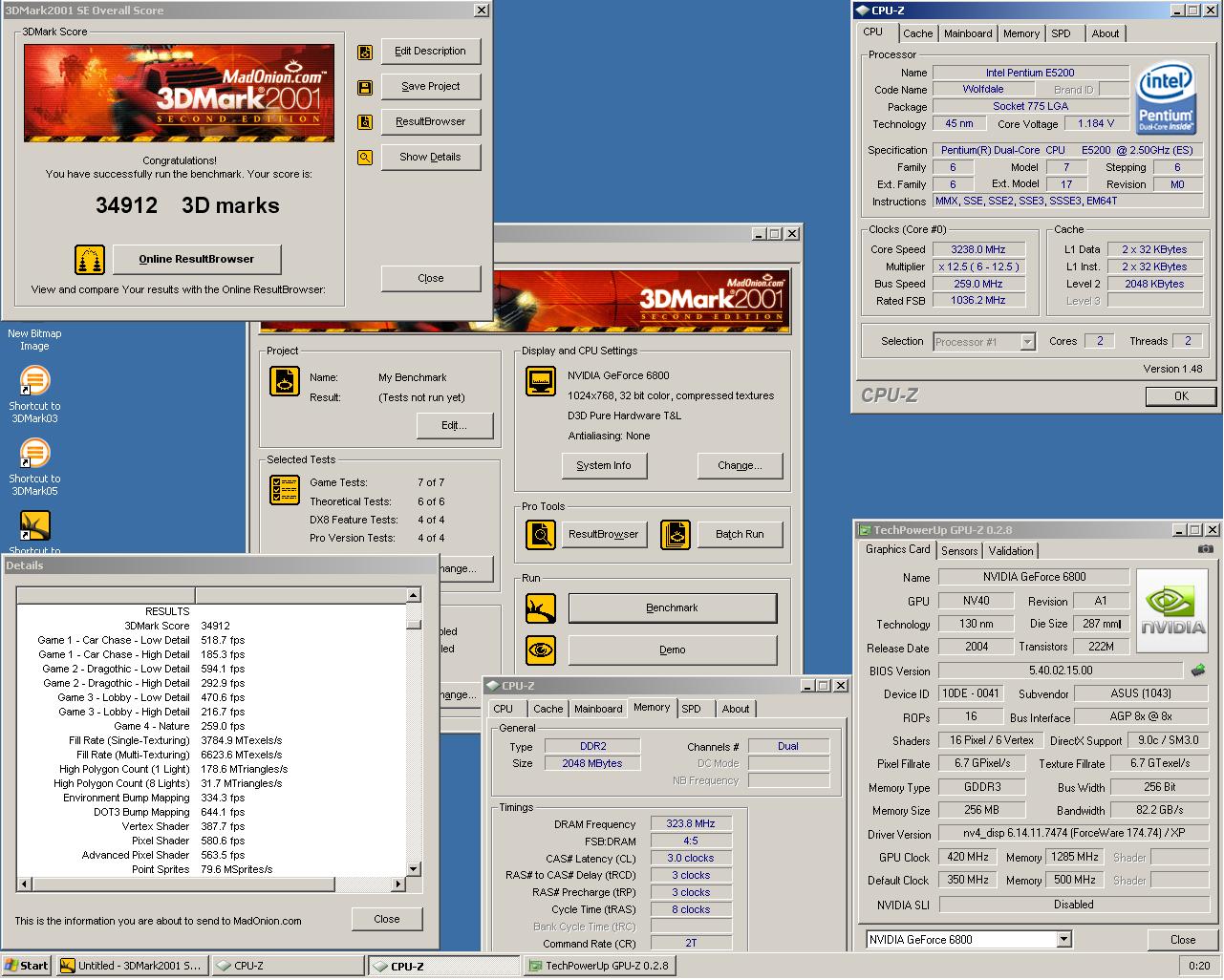
Task: Click the GPU-Z BIOS save icon
Action: click(1198, 671)
